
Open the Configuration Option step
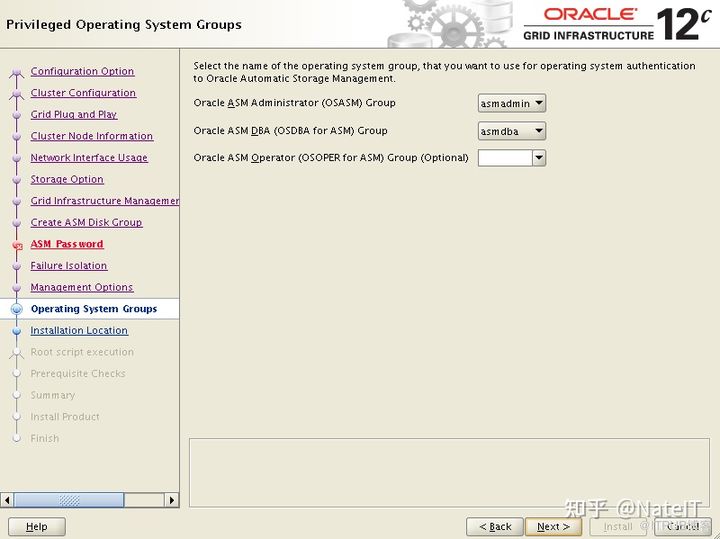[82, 71]
